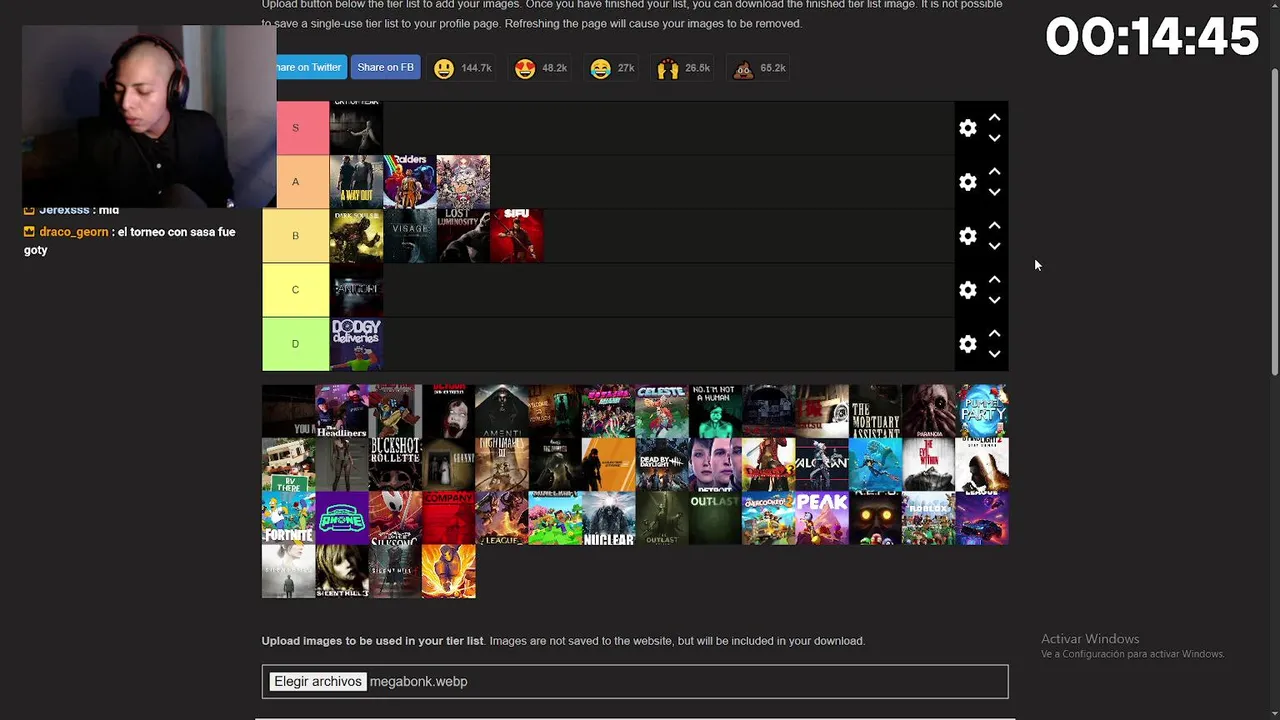
Task: Pick the Dead by Daylight thumbnail
Action: point(662,465)
